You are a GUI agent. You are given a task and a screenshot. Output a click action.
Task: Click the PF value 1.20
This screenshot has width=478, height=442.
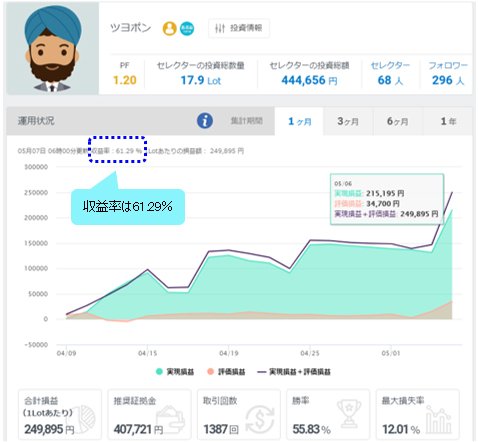click(x=125, y=80)
